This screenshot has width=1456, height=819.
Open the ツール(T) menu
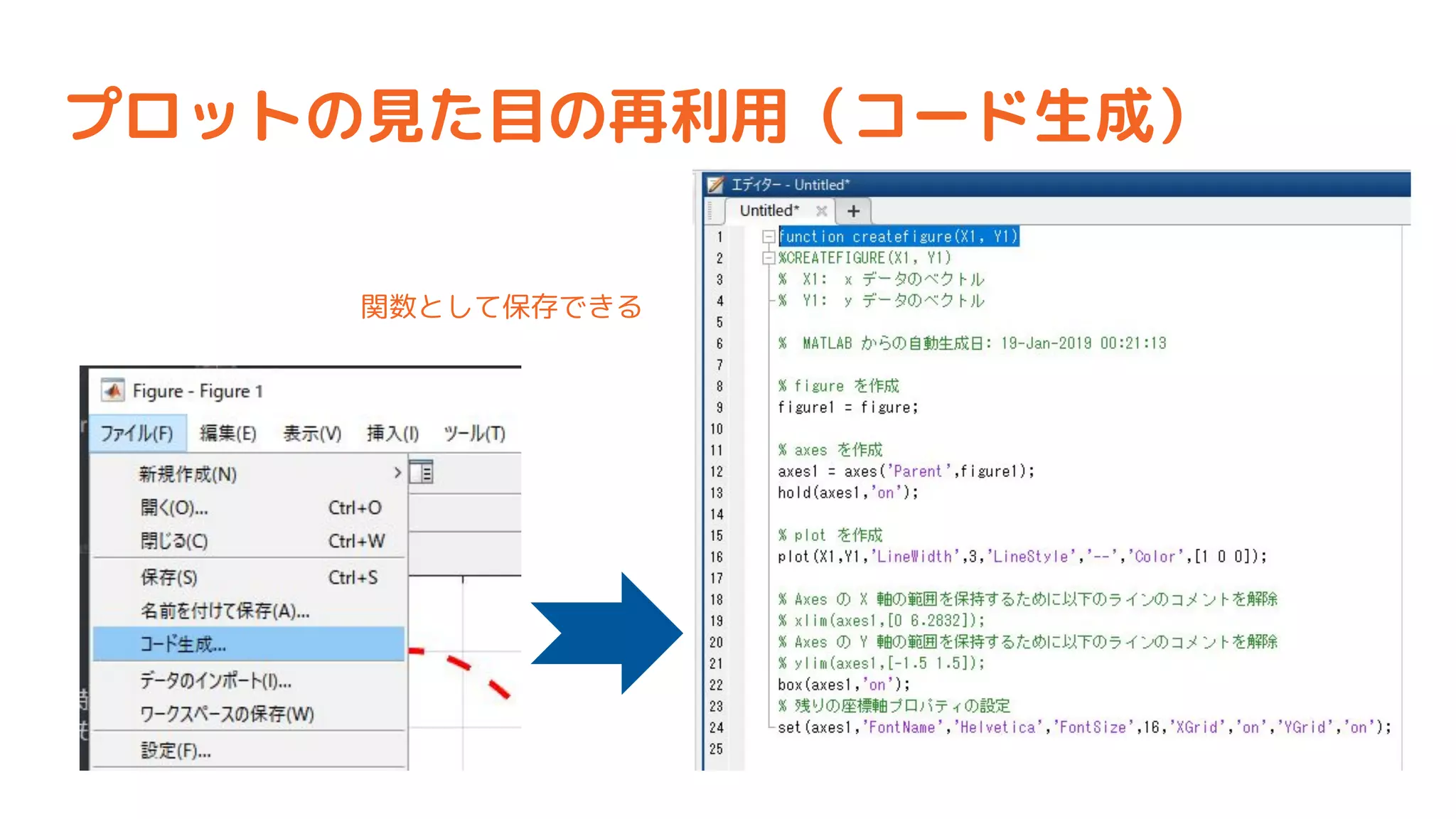point(474,433)
